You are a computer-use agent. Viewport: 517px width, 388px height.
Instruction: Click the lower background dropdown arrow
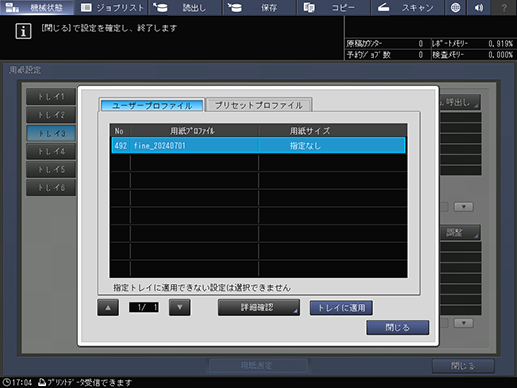(x=463, y=323)
